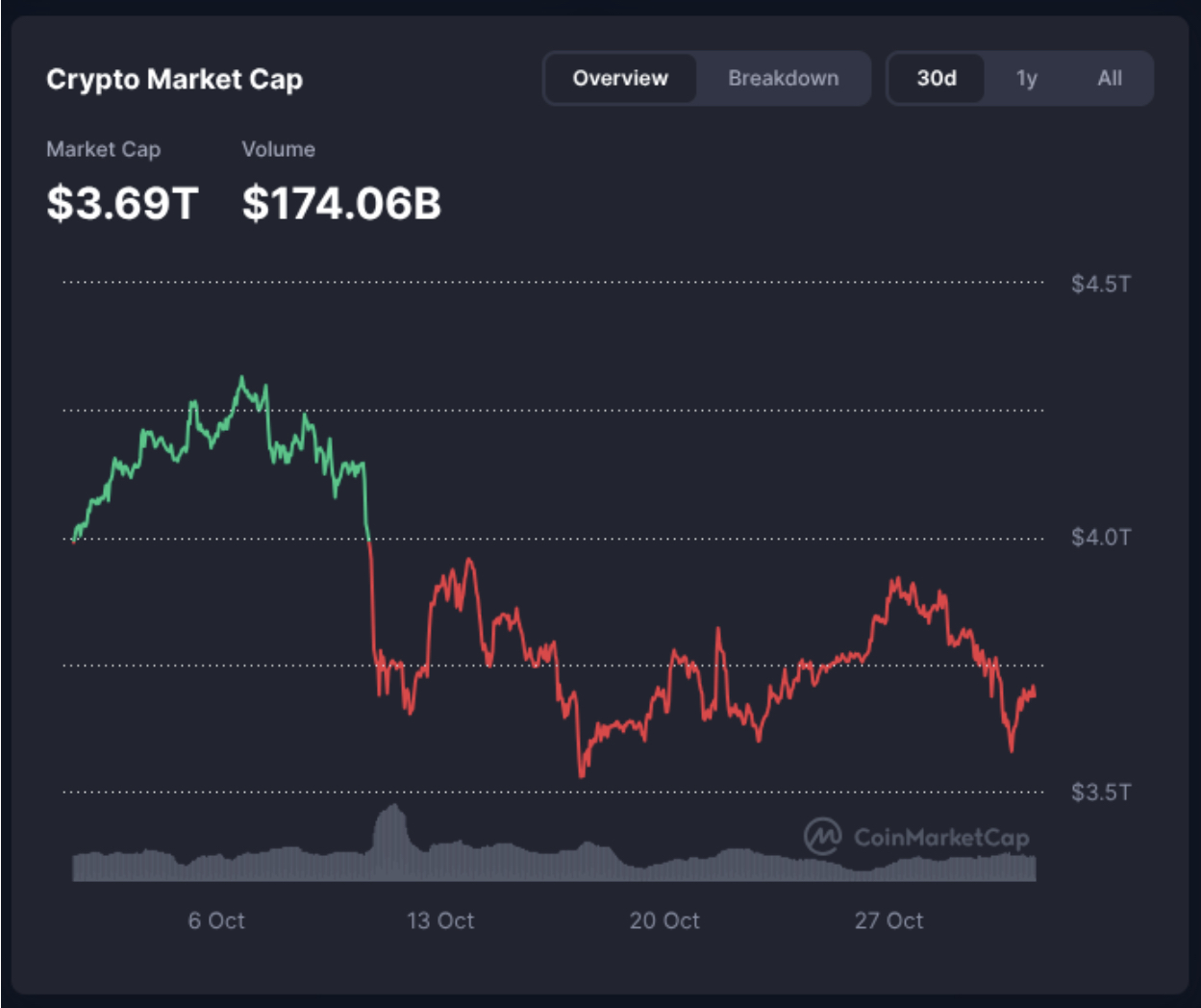Viewport: 1201px width, 1008px height.
Task: Click the Volume label
Action: (x=278, y=149)
